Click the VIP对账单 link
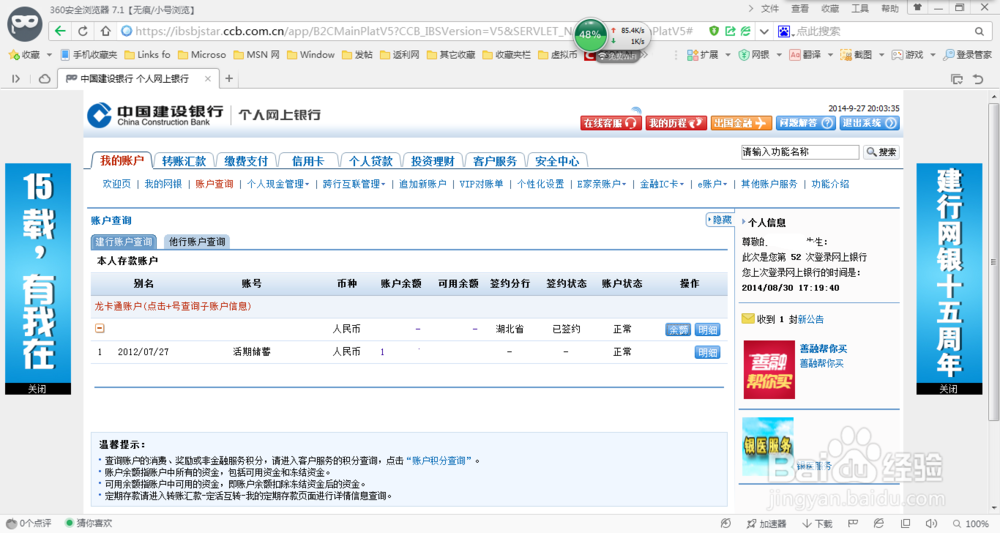1000x533 pixels. 481,184
